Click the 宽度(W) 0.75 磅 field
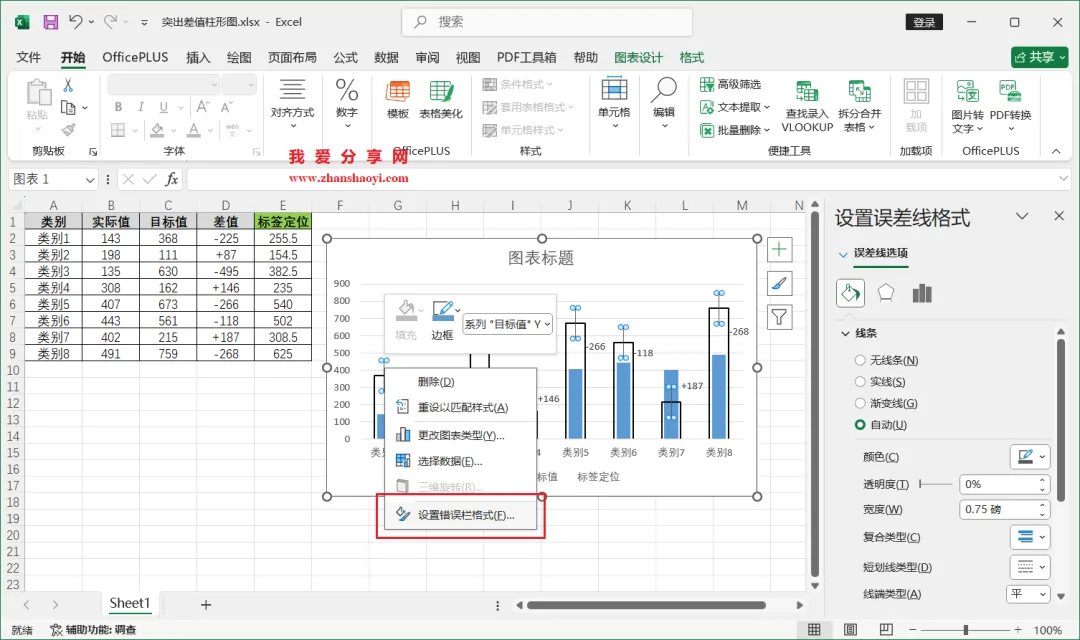The height and width of the screenshot is (640, 1080). 1004,509
